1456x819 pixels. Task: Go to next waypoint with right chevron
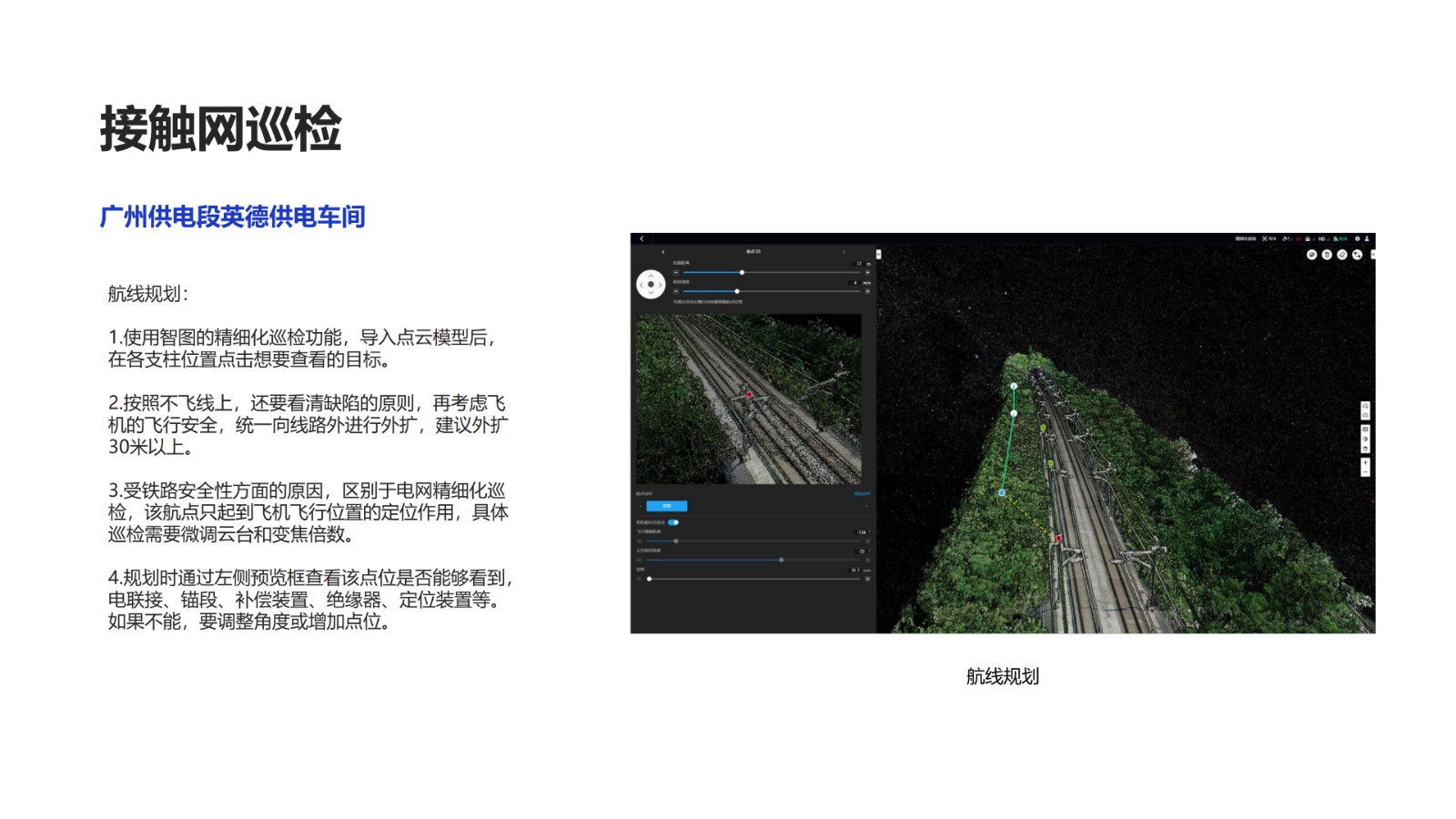tap(844, 252)
